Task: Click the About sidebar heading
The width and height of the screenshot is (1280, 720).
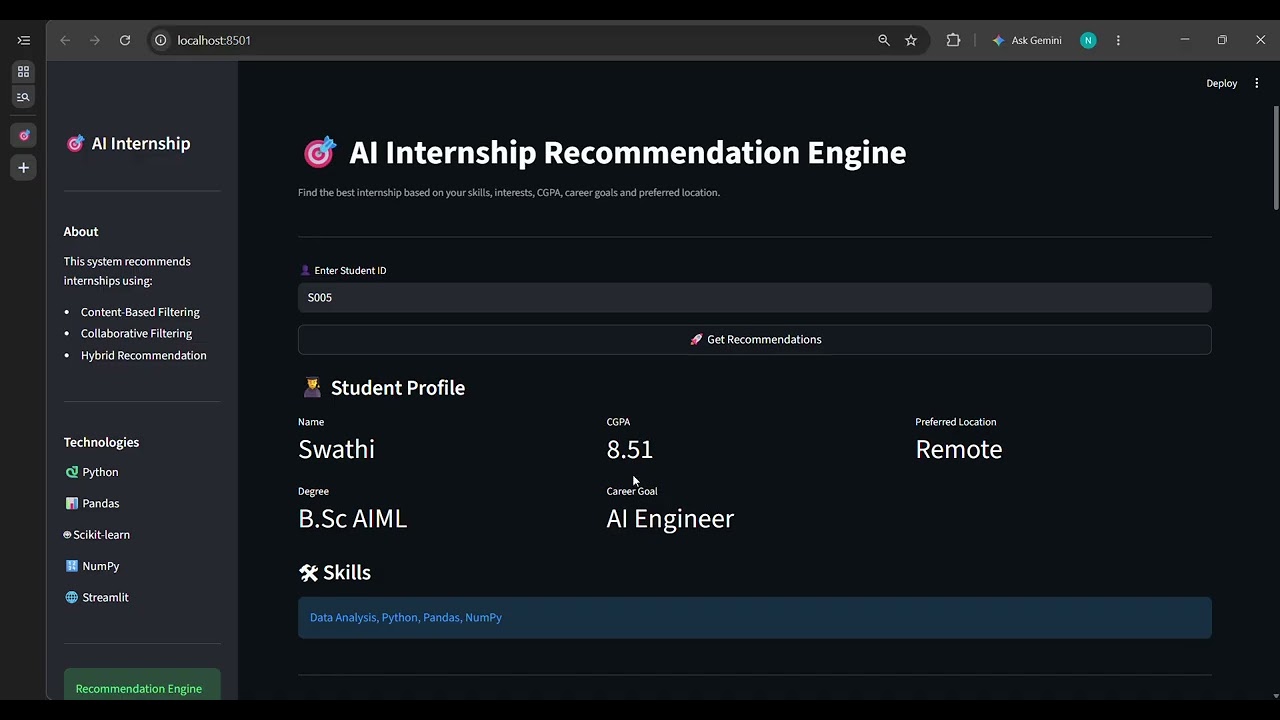Action: coord(81,231)
